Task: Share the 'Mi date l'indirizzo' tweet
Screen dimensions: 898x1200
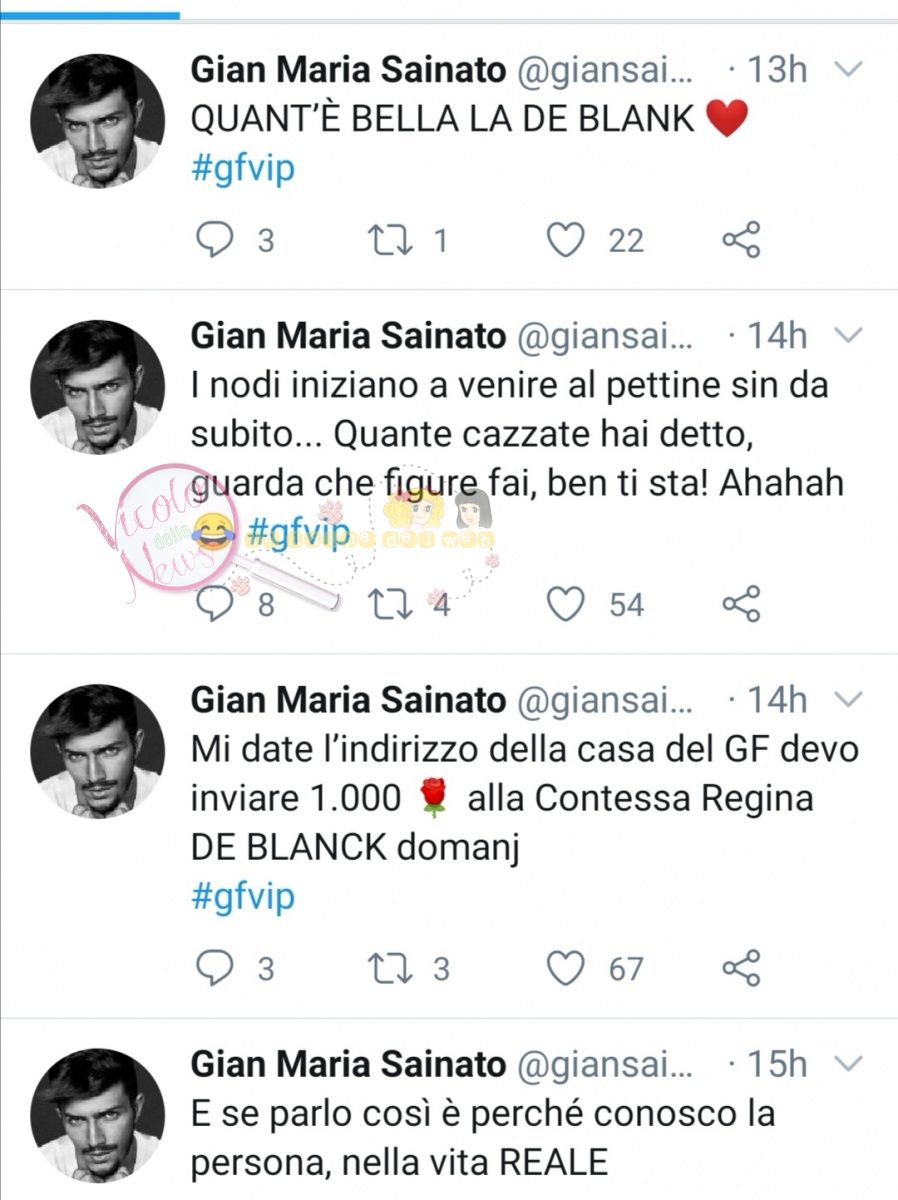Action: pyautogui.click(x=741, y=968)
